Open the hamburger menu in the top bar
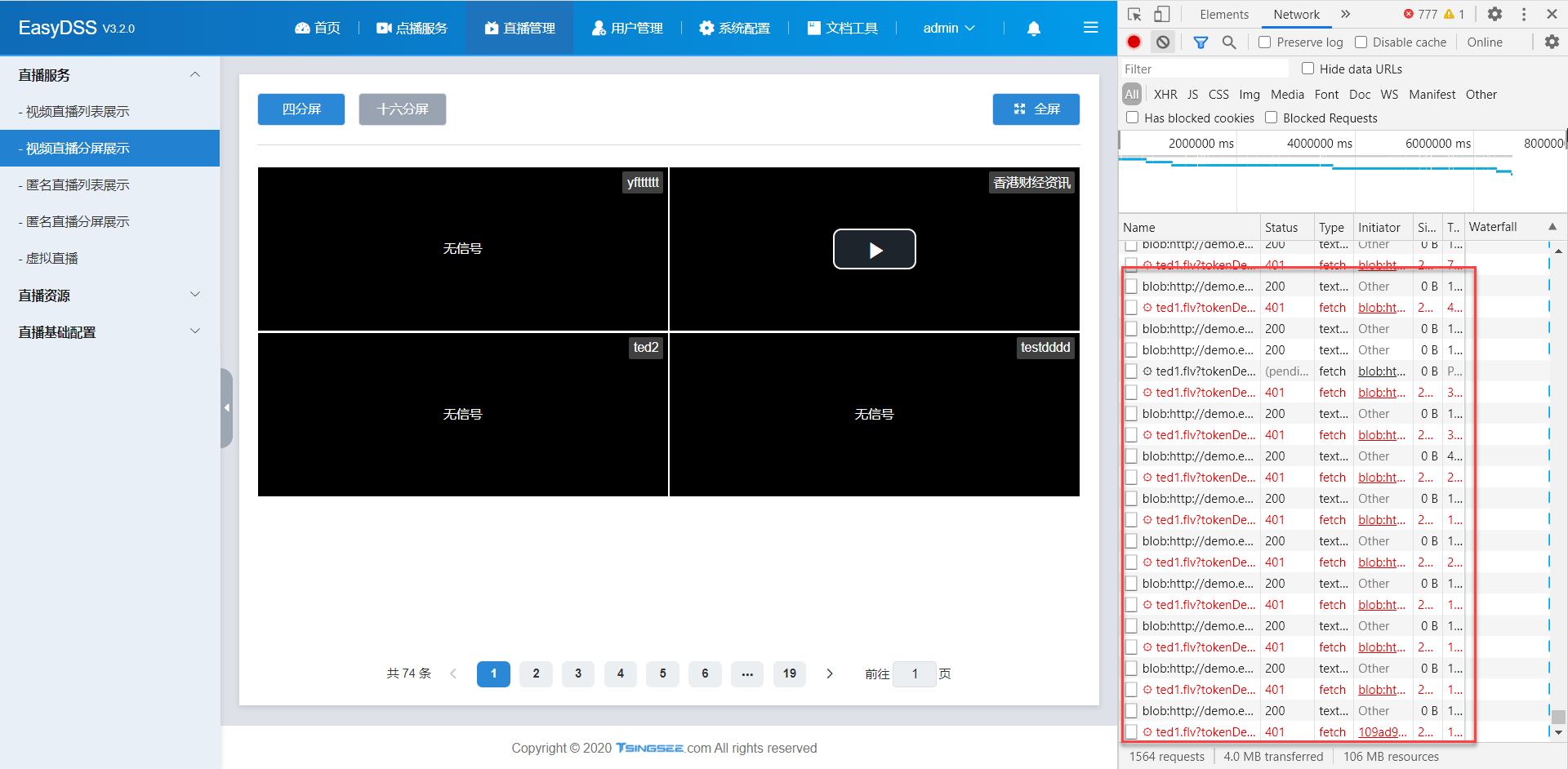Screen dimensions: 1568x769 pos(1091,27)
